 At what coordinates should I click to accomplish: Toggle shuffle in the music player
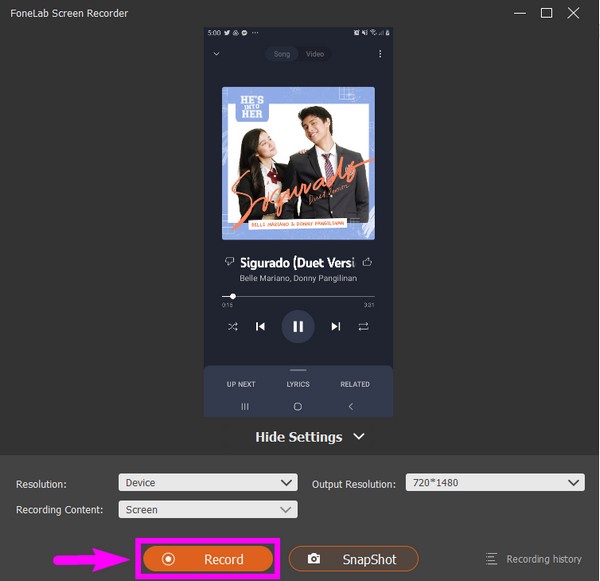pos(233,326)
